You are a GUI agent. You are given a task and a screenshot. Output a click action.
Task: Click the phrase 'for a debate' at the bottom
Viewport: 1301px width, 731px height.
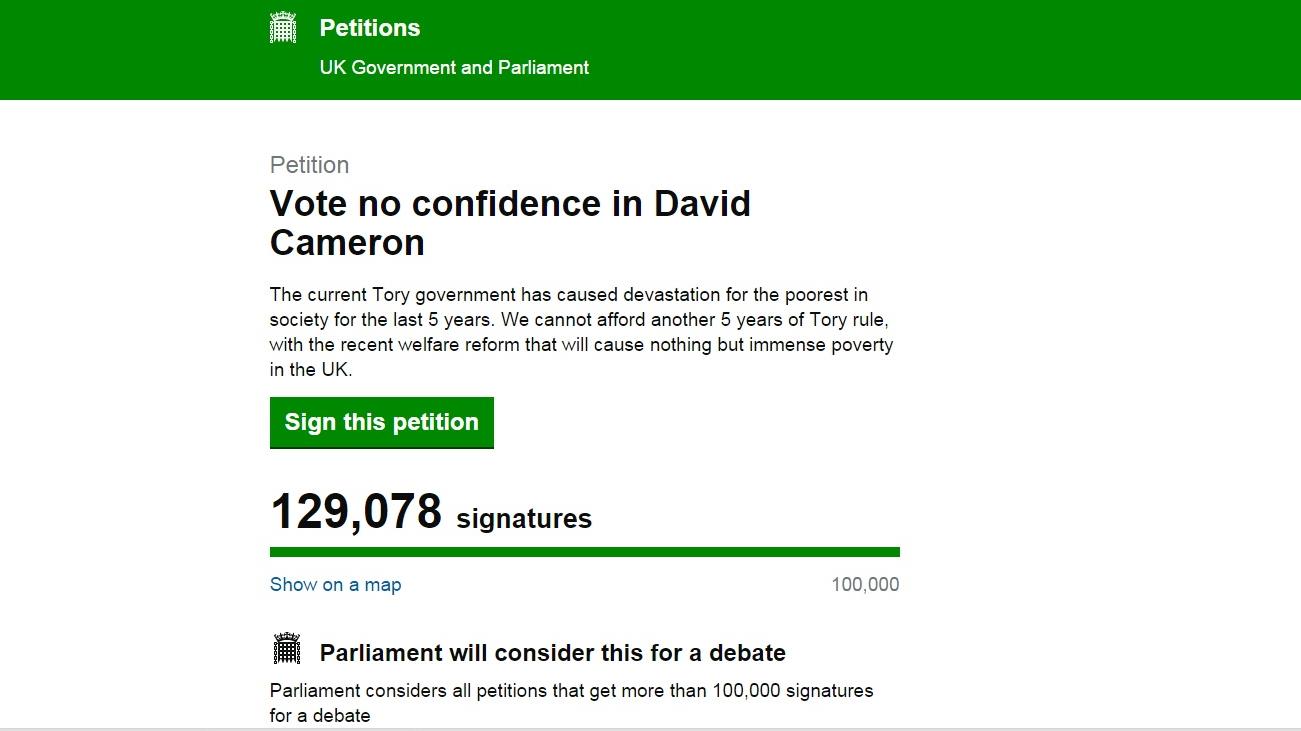pos(320,716)
